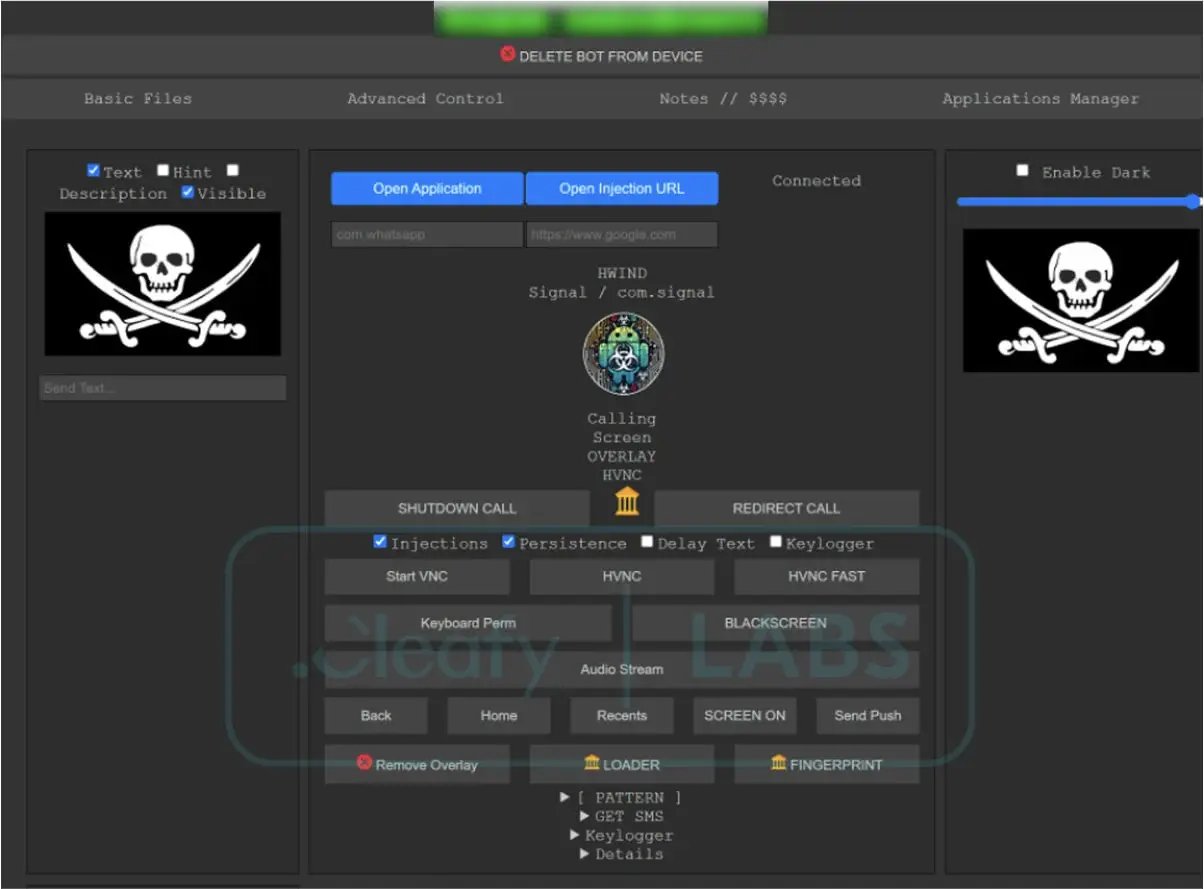Image resolution: width=1204 pixels, height=889 pixels.
Task: Click the red icon beside DELETE BOT FROM DEVICE
Action: tap(508, 55)
